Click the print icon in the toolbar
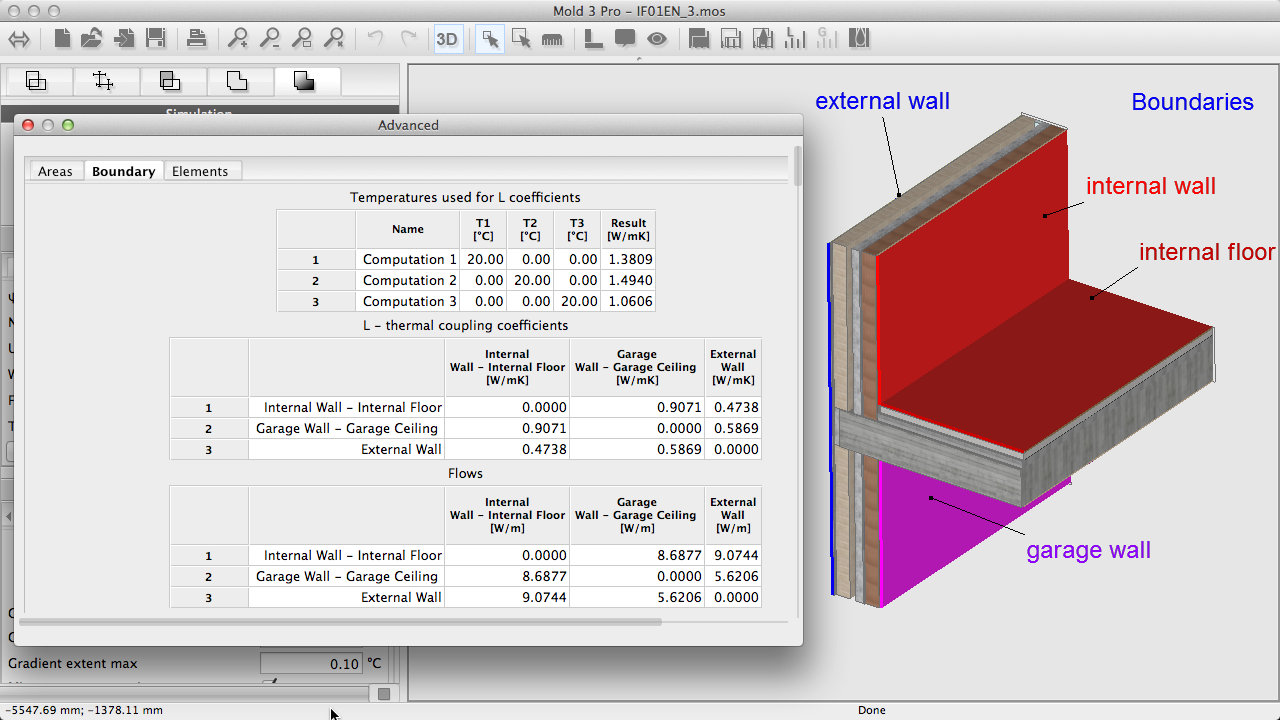The image size is (1280, 720). (x=196, y=39)
